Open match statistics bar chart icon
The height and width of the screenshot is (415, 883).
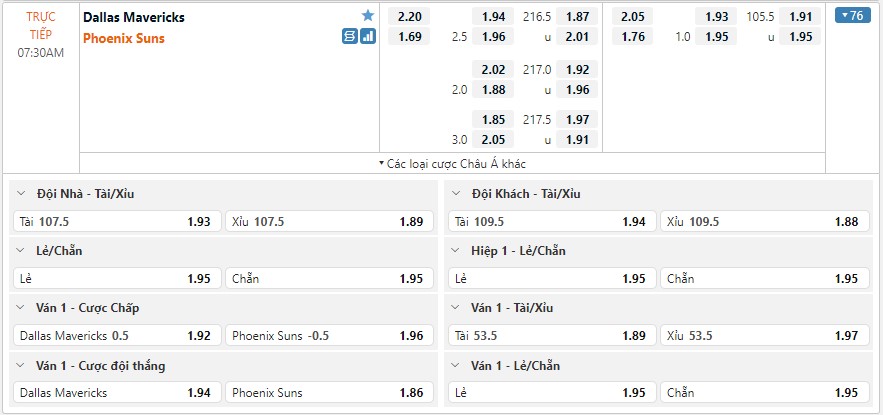[368, 37]
